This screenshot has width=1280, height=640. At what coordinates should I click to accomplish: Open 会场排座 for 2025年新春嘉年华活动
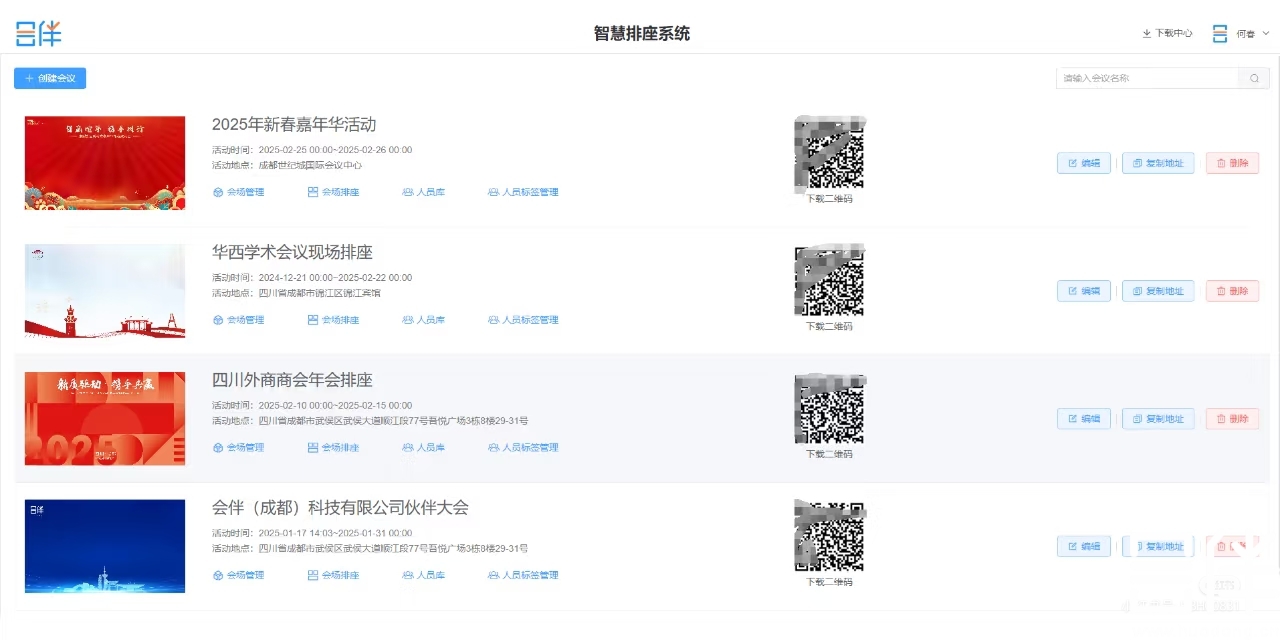tap(333, 192)
